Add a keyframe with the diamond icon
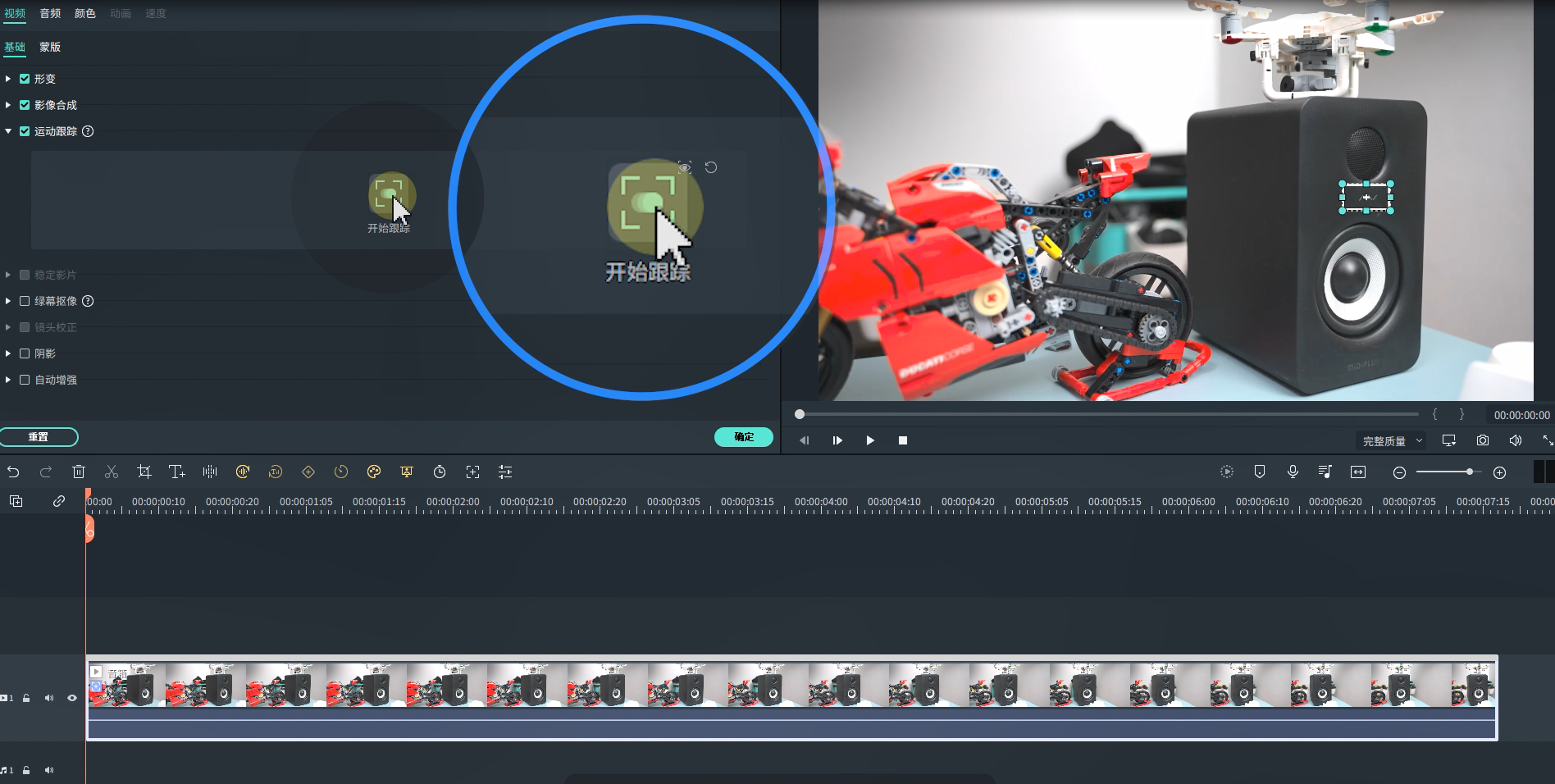1555x784 pixels. click(308, 472)
